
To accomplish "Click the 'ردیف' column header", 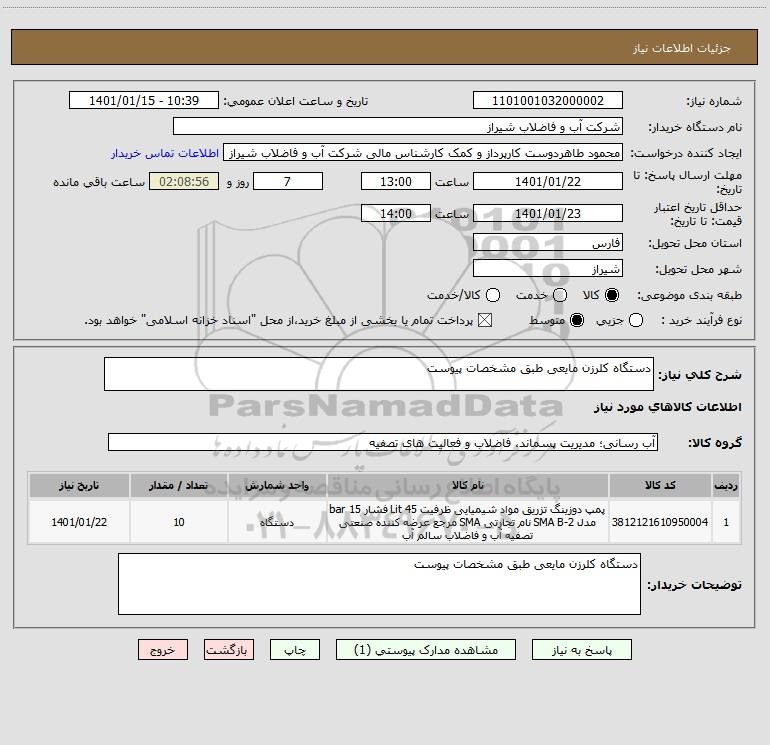I will pyautogui.click(x=726, y=485).
